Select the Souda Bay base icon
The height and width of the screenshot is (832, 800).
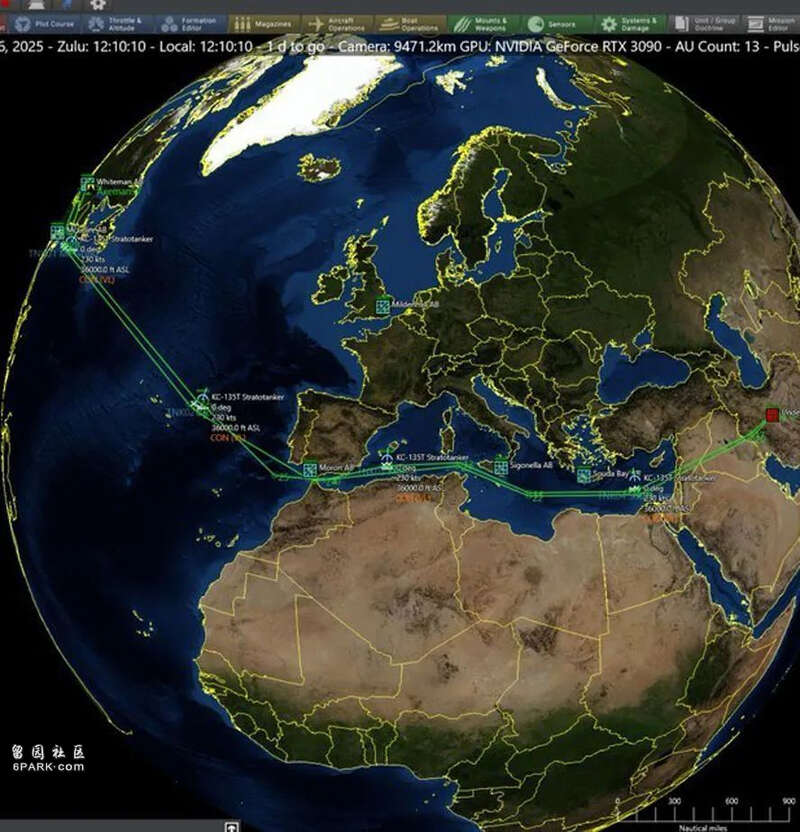(x=584, y=475)
